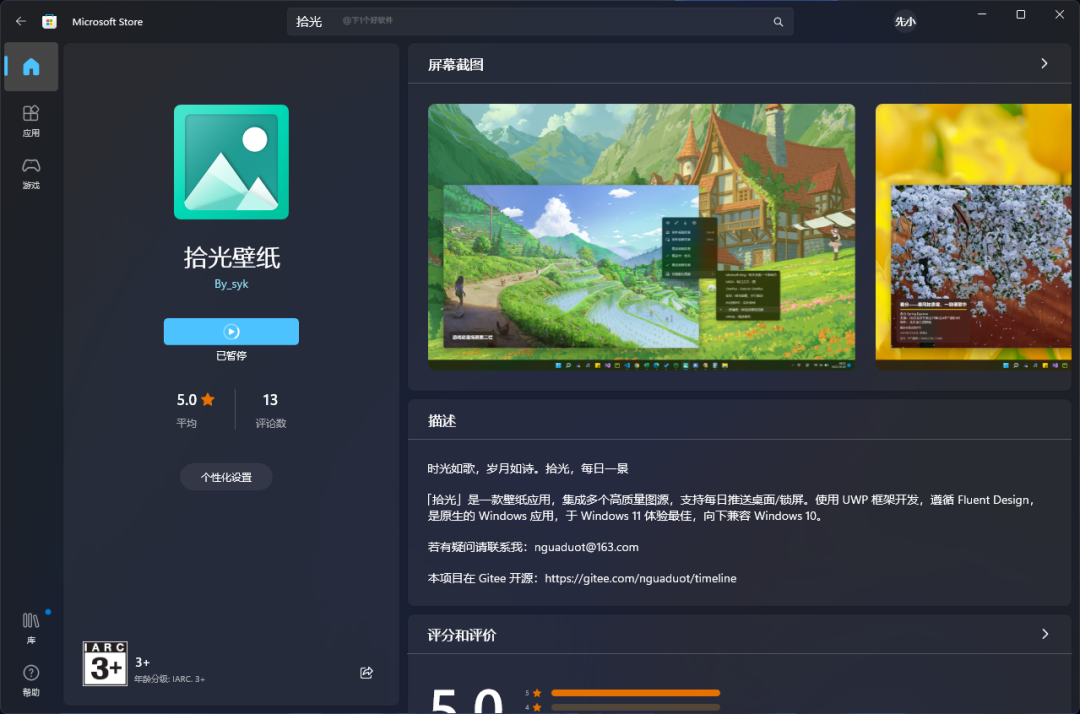Click the developer name By_syk
The width and height of the screenshot is (1080, 714).
tap(230, 283)
